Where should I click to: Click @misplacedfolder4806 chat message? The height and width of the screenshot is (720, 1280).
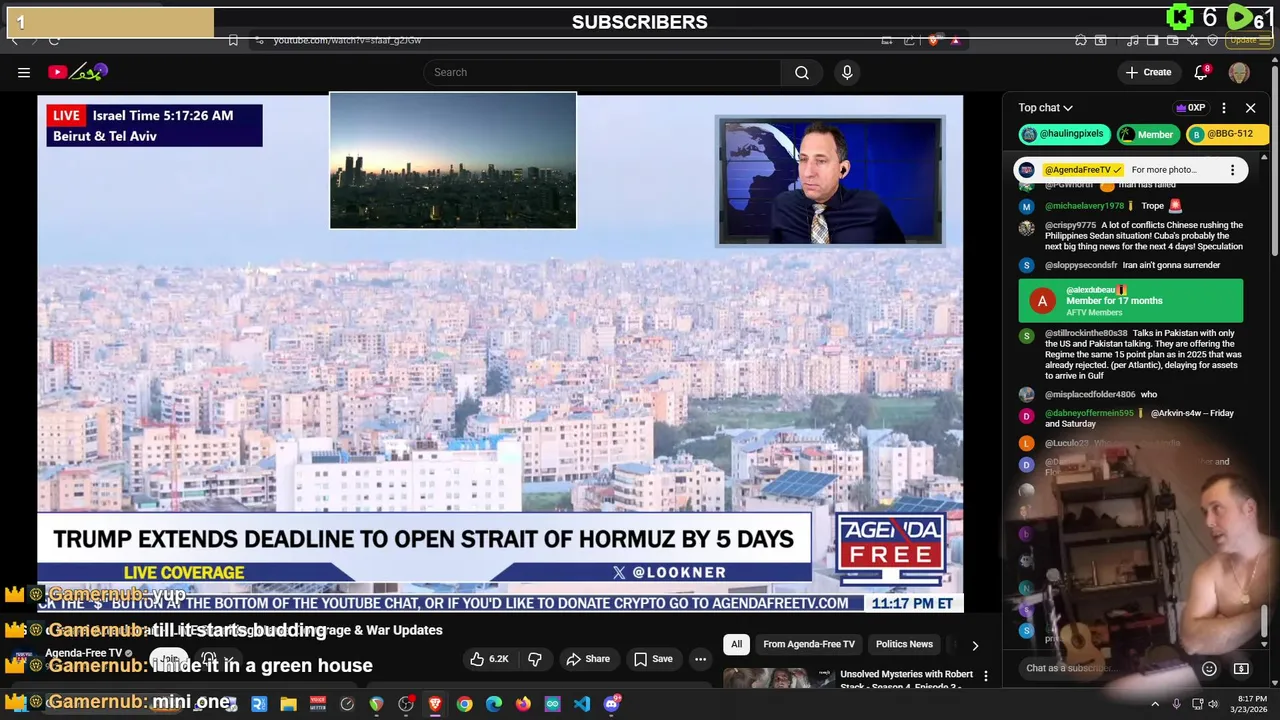(x=1132, y=395)
